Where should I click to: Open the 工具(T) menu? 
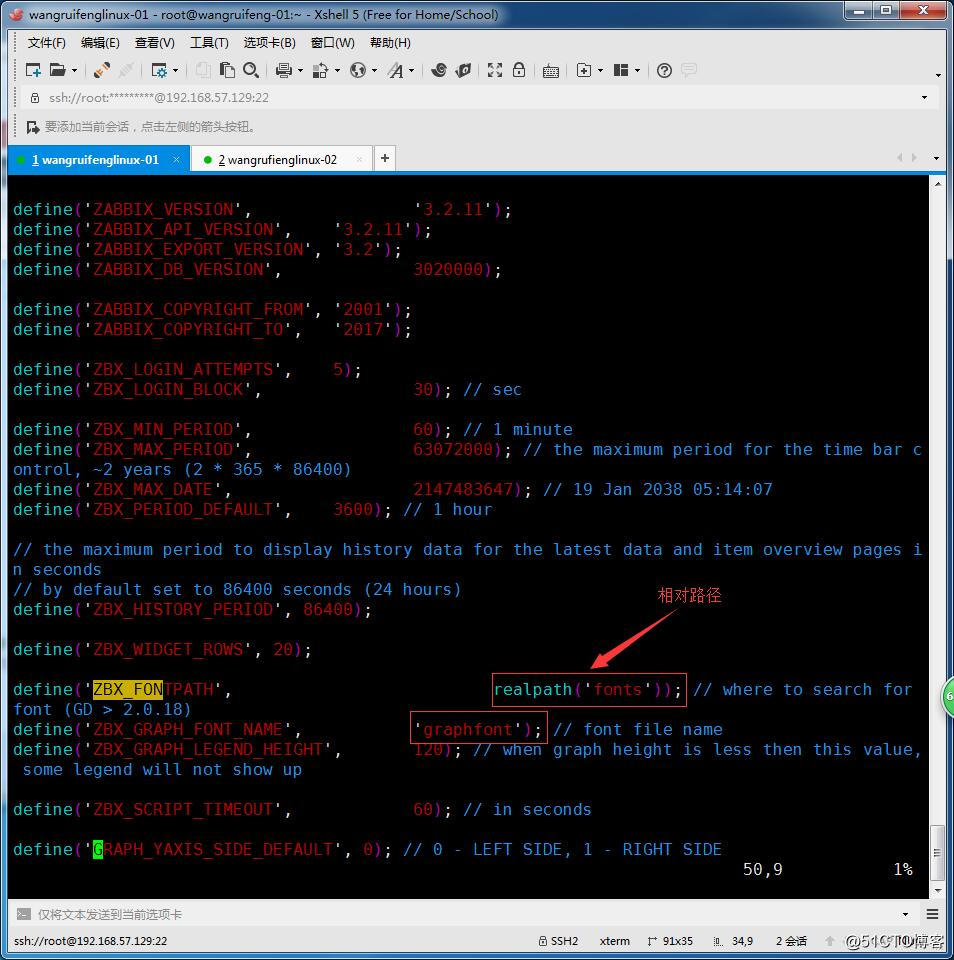tap(209, 42)
